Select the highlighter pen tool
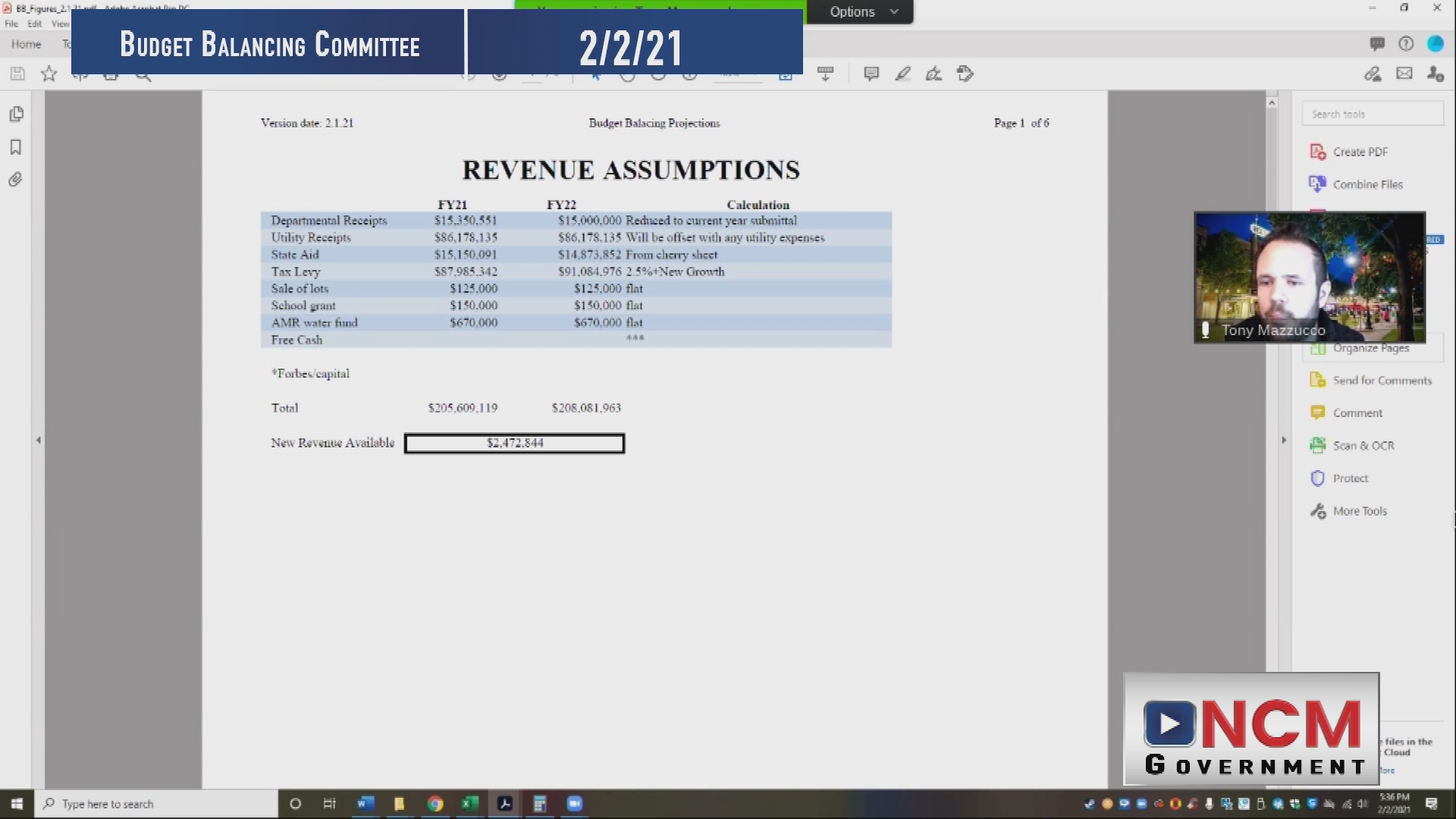Viewport: 1456px width, 819px height. (902, 74)
